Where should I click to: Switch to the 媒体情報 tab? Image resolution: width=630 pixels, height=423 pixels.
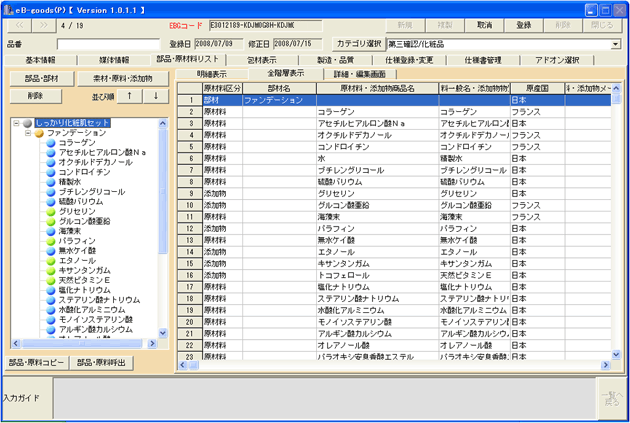(114, 60)
